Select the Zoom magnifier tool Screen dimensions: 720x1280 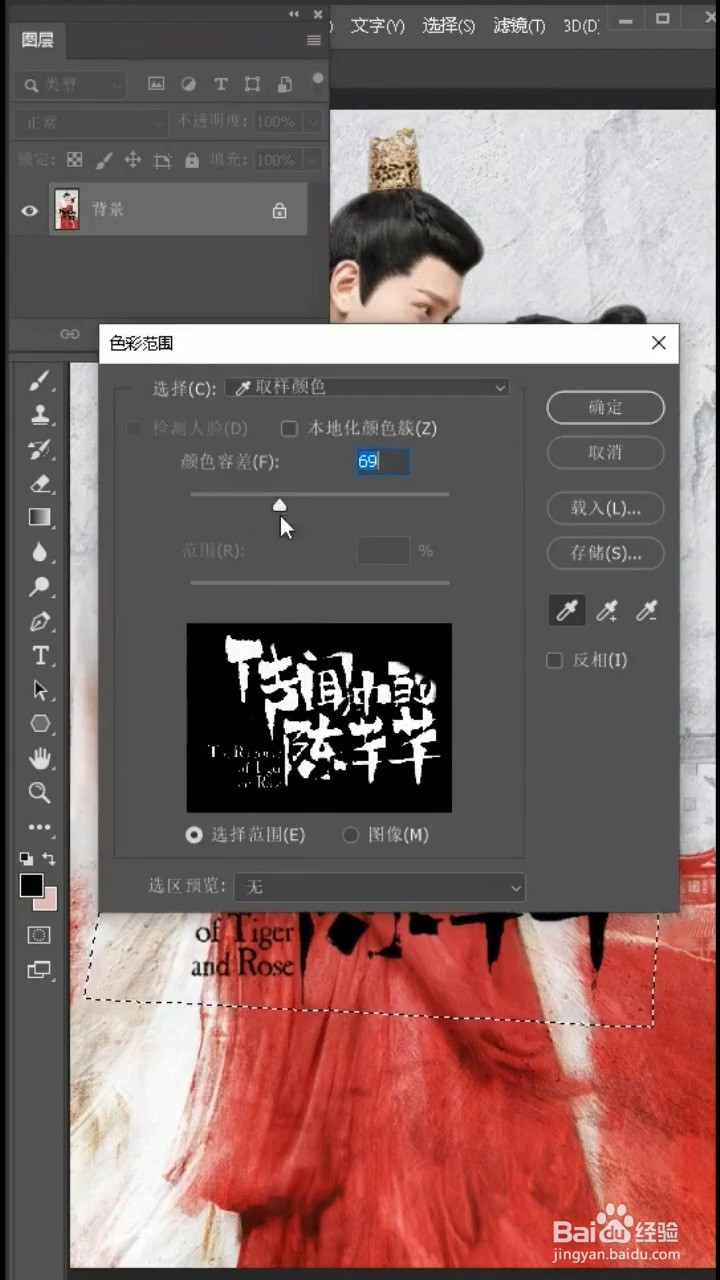tap(40, 793)
